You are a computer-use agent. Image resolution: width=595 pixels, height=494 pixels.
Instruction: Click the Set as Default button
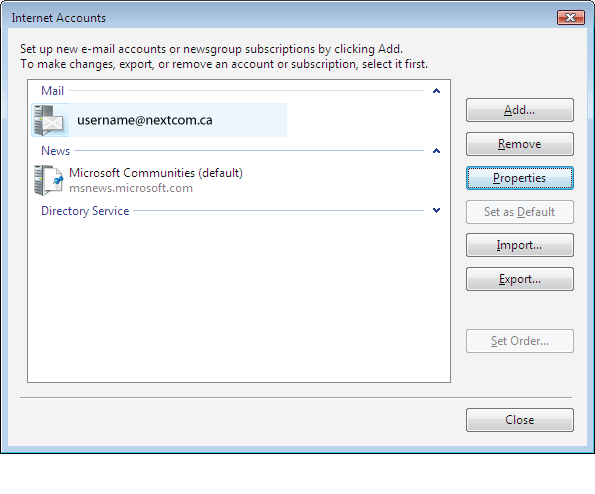519,212
